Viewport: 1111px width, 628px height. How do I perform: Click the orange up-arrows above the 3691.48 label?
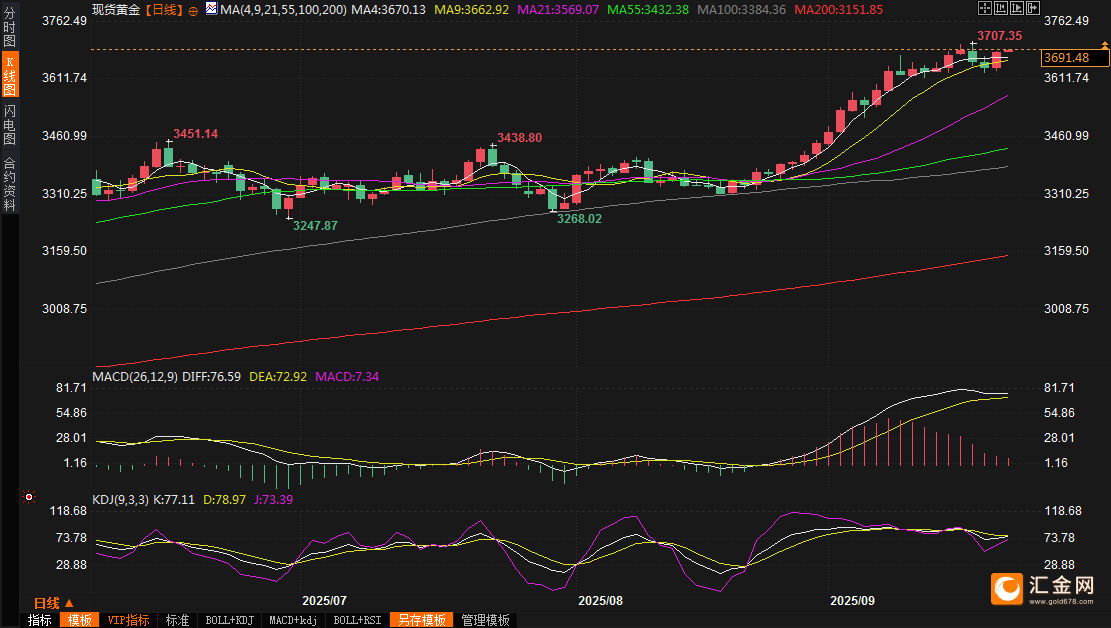coord(1104,45)
